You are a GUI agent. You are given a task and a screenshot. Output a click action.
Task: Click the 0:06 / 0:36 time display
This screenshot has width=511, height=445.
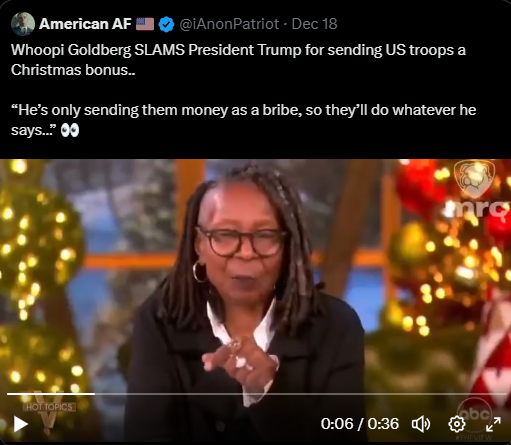point(360,424)
